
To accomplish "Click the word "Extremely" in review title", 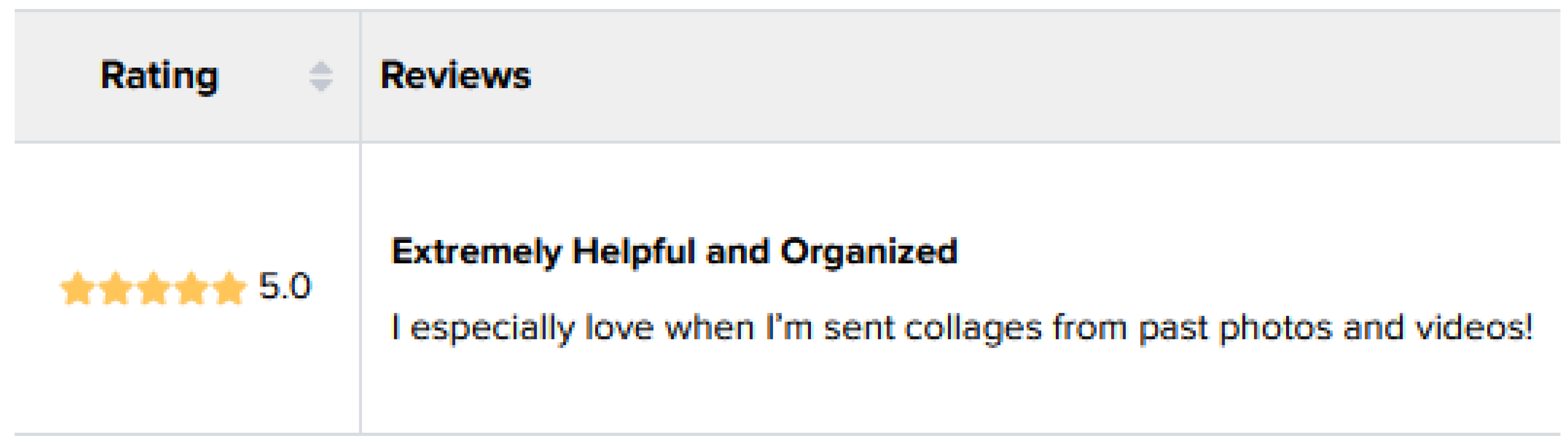I will point(475,252).
